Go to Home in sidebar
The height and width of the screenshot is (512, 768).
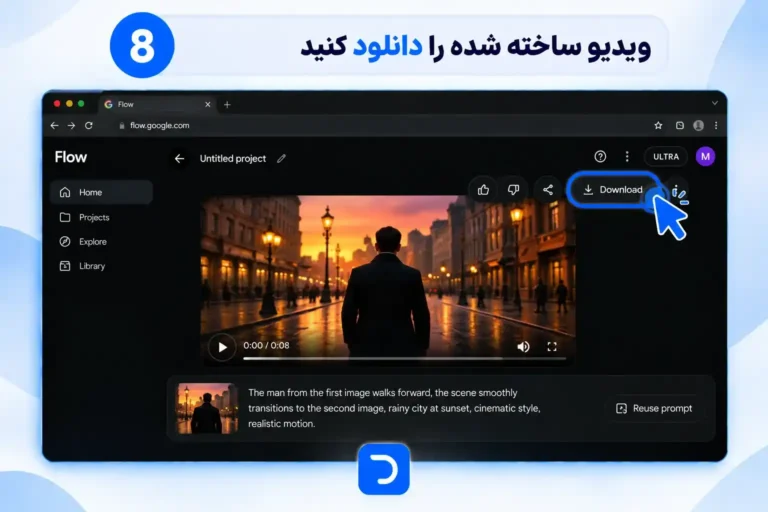[x=101, y=192]
